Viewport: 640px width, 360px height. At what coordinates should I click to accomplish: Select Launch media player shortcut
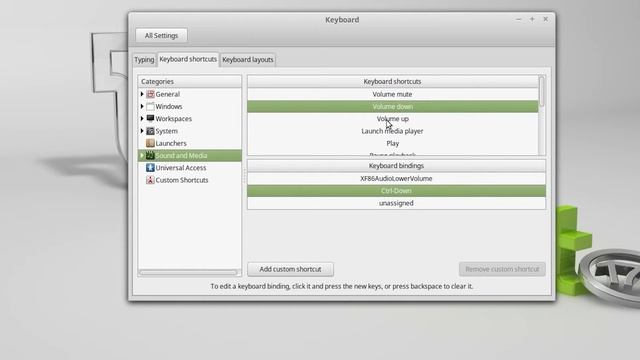click(393, 131)
